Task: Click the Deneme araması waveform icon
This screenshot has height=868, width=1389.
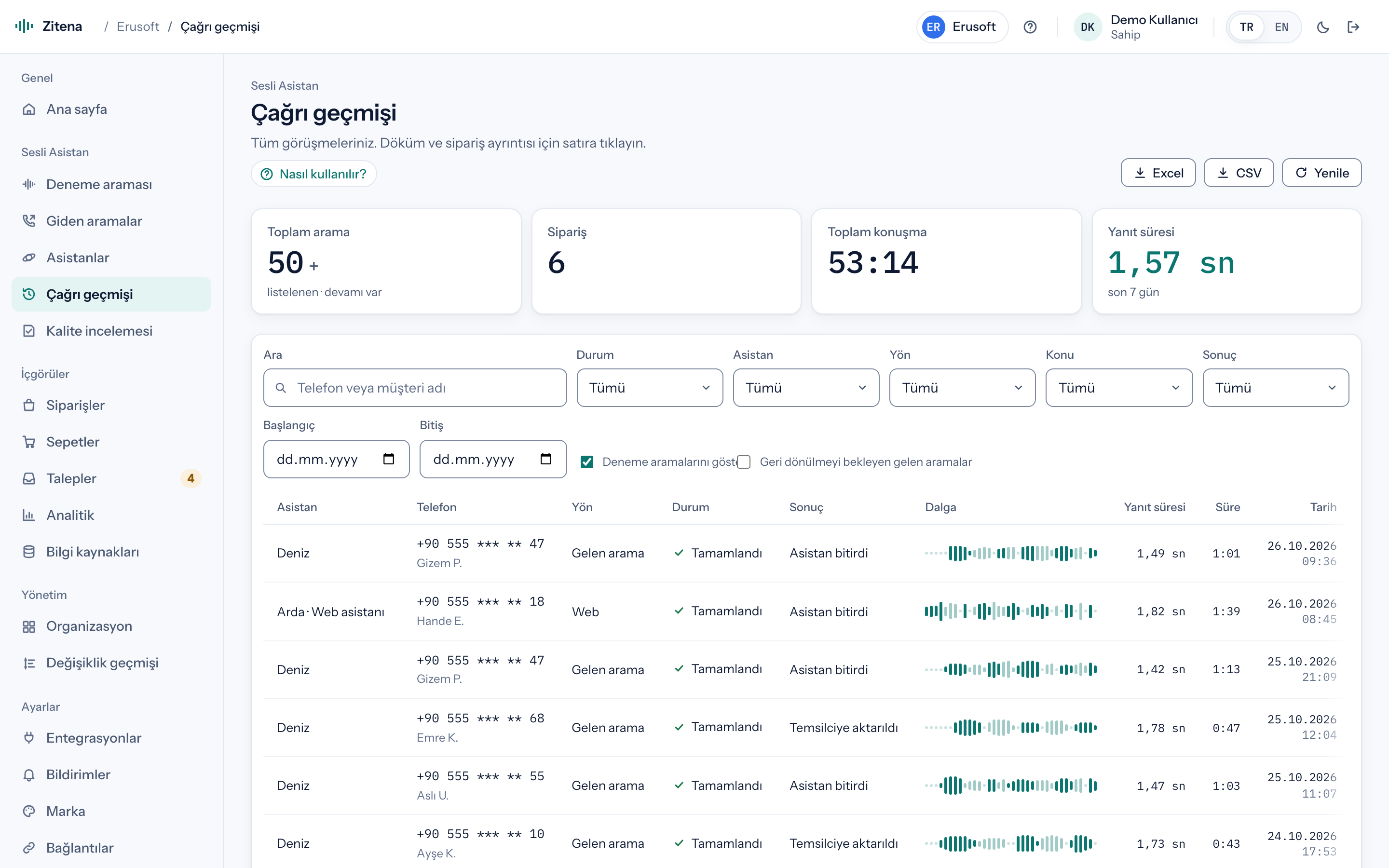Action: (x=29, y=184)
